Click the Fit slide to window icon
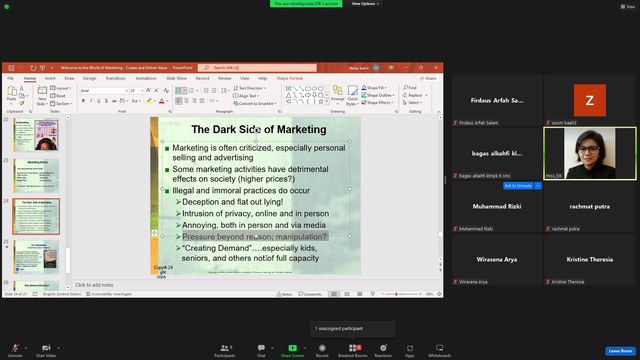The height and width of the screenshot is (360, 640). [x=439, y=294]
